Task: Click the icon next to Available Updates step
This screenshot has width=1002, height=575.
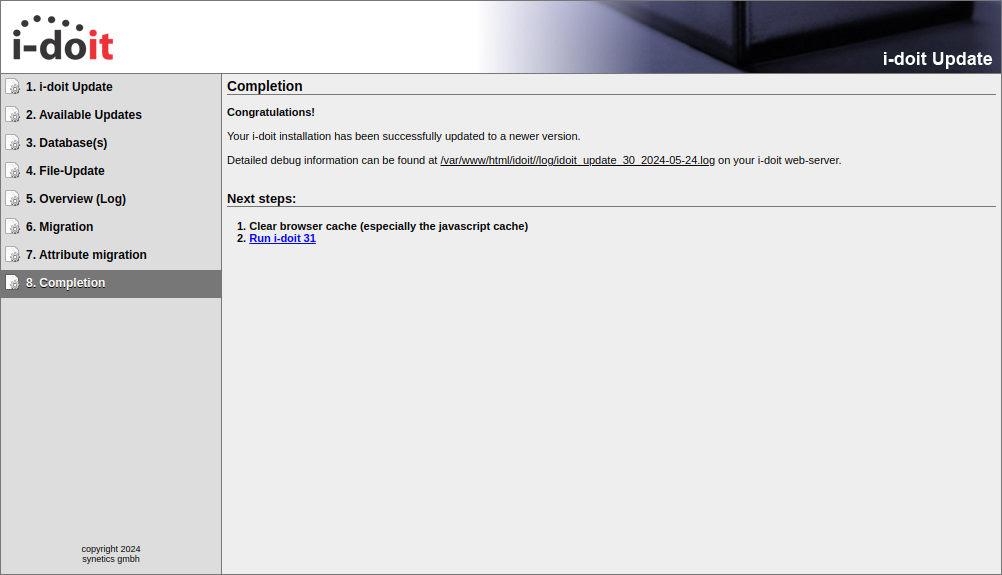Action: [x=13, y=115]
